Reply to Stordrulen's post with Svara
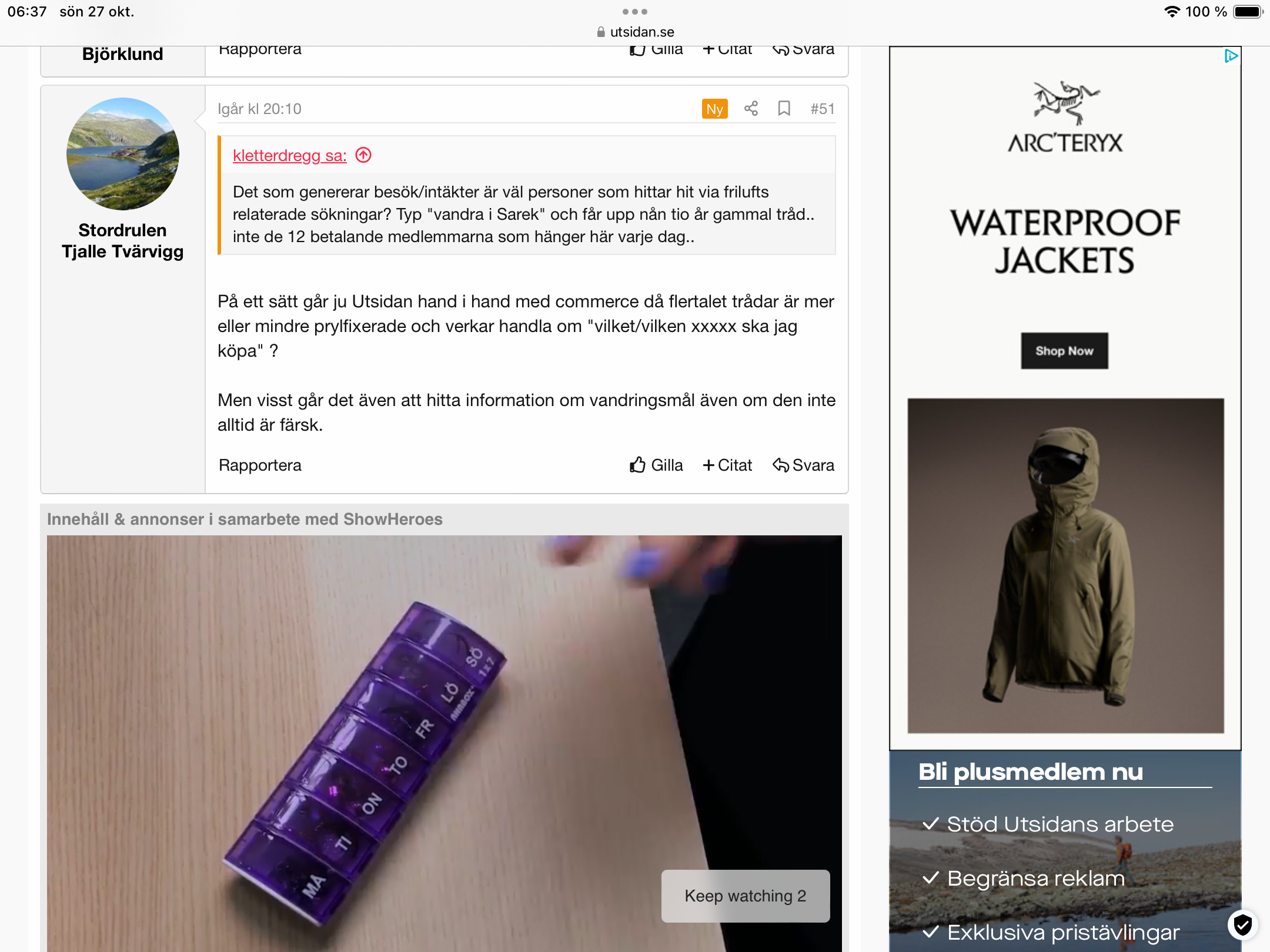The image size is (1270, 952). pyautogui.click(x=803, y=465)
